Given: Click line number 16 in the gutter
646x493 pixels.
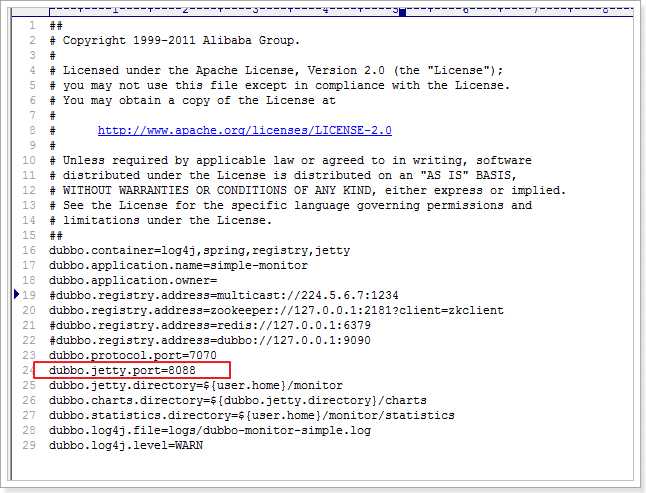Looking at the screenshot, I should click(x=29, y=250).
